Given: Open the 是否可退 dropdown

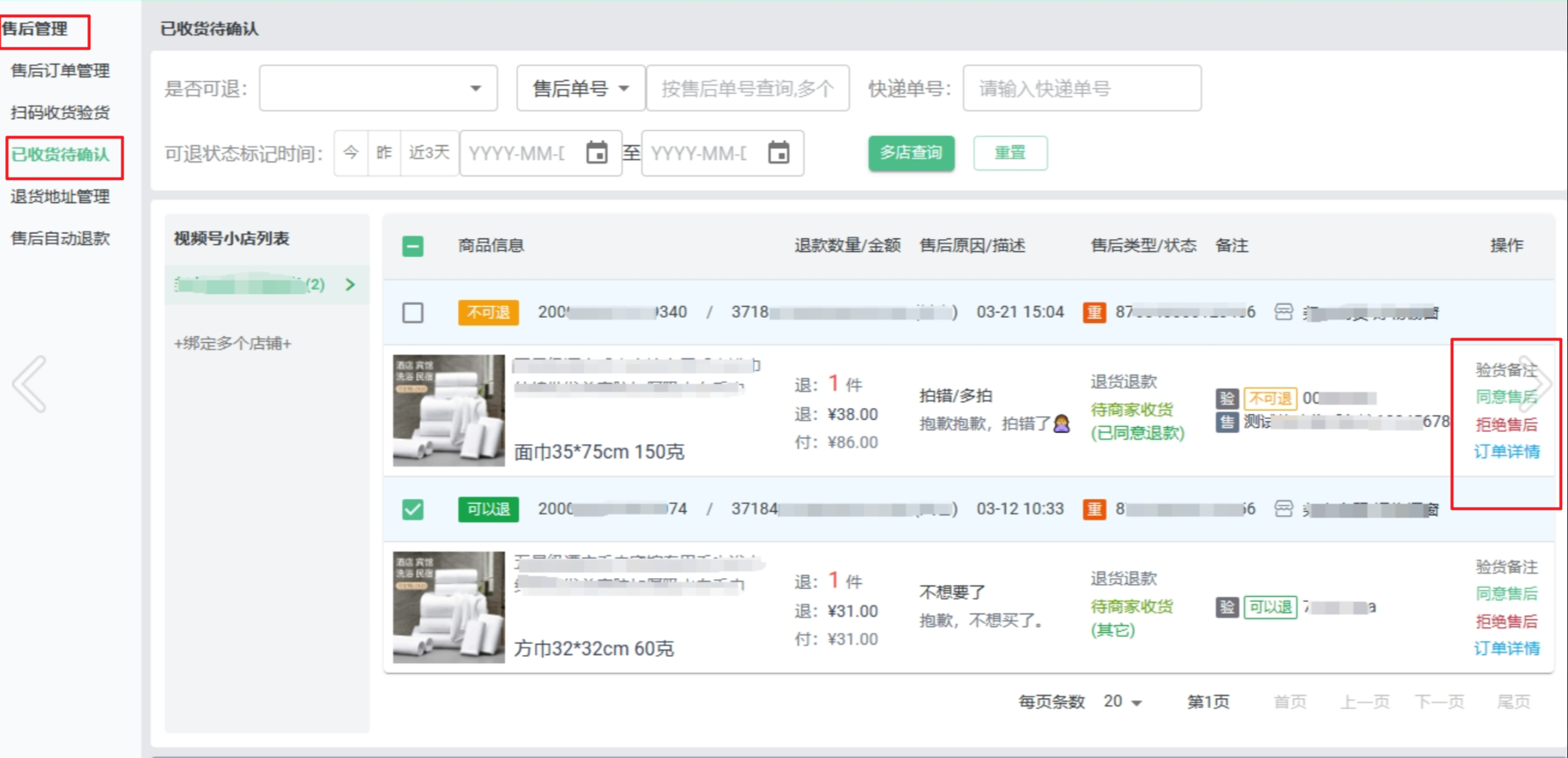Looking at the screenshot, I should (378, 88).
